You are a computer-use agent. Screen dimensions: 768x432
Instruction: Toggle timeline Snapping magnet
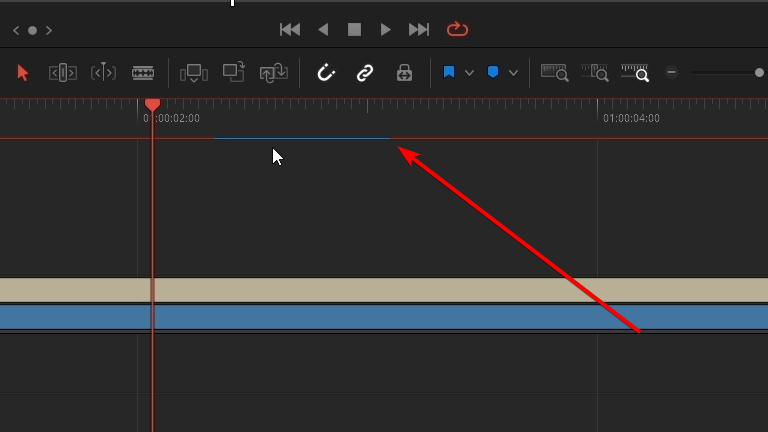(x=326, y=73)
